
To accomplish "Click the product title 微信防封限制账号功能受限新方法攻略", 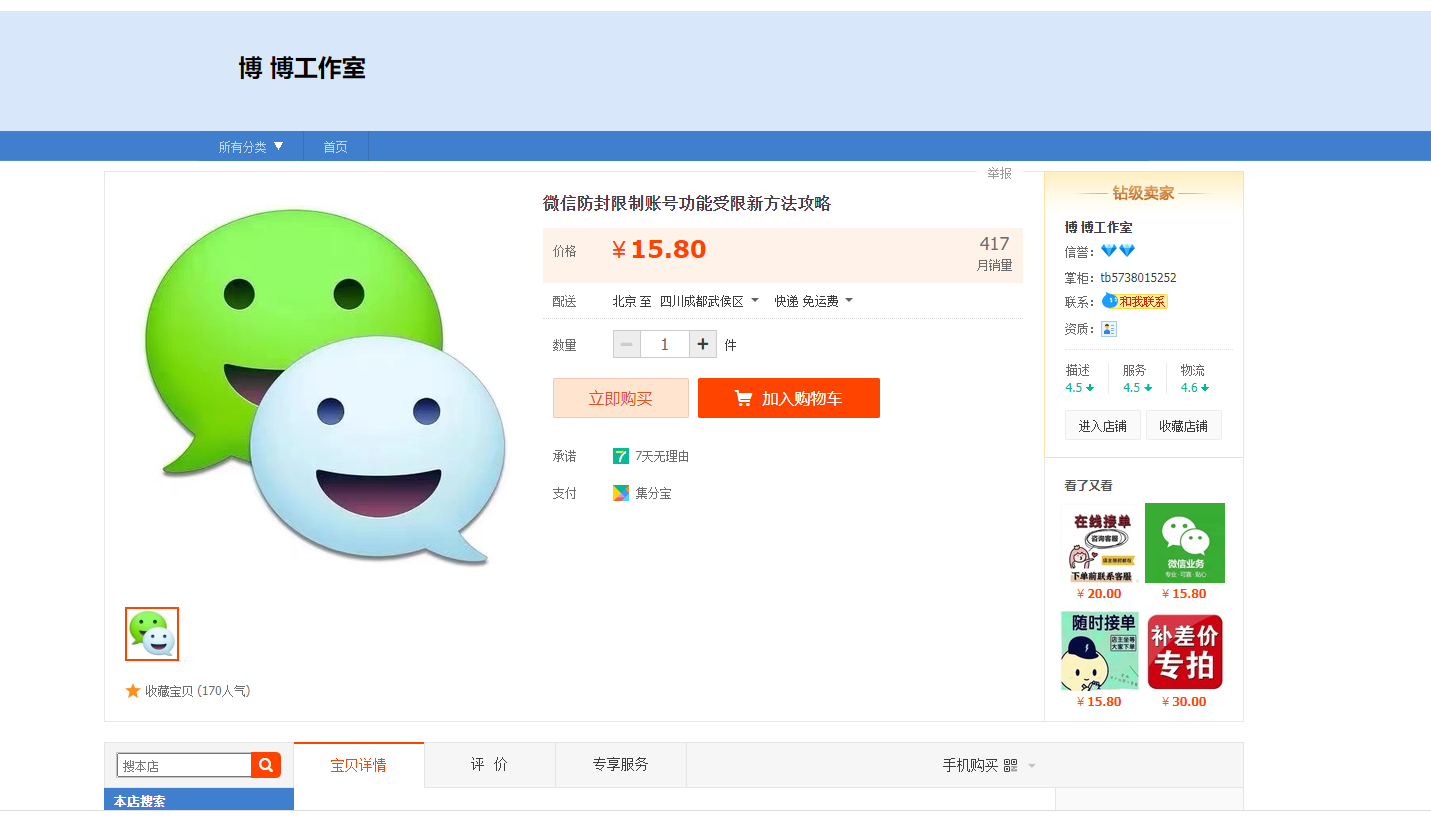I will pos(687,204).
